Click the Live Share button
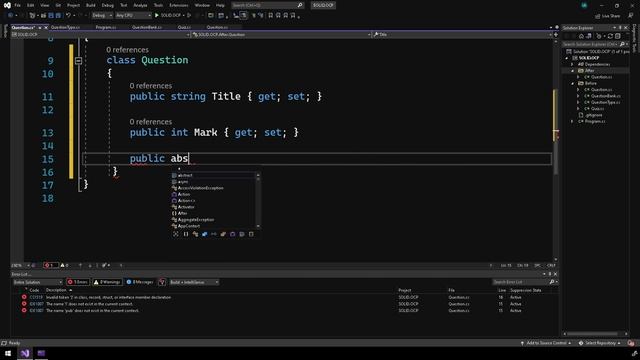640x360 pixels. (x=608, y=16)
